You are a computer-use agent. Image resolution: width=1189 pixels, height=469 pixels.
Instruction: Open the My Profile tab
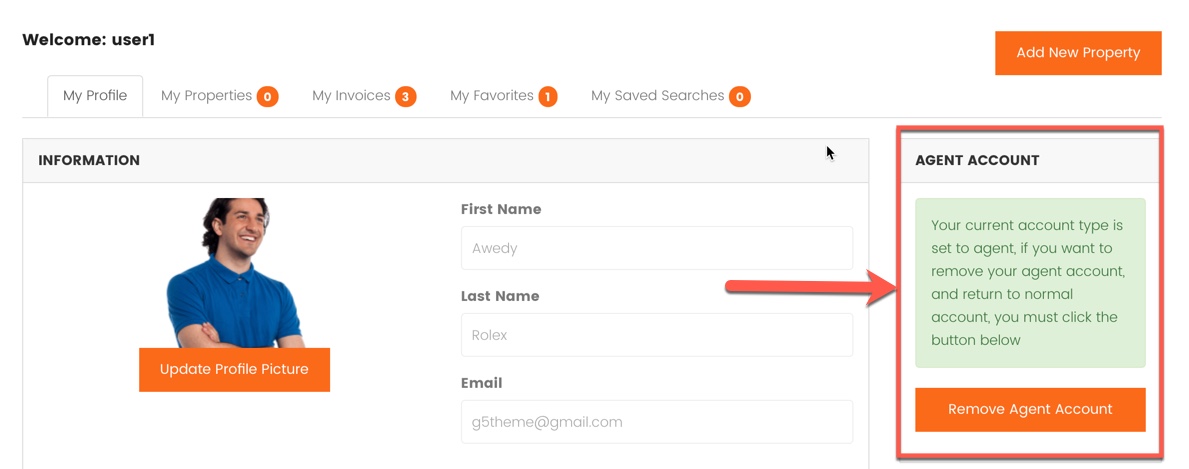95,96
